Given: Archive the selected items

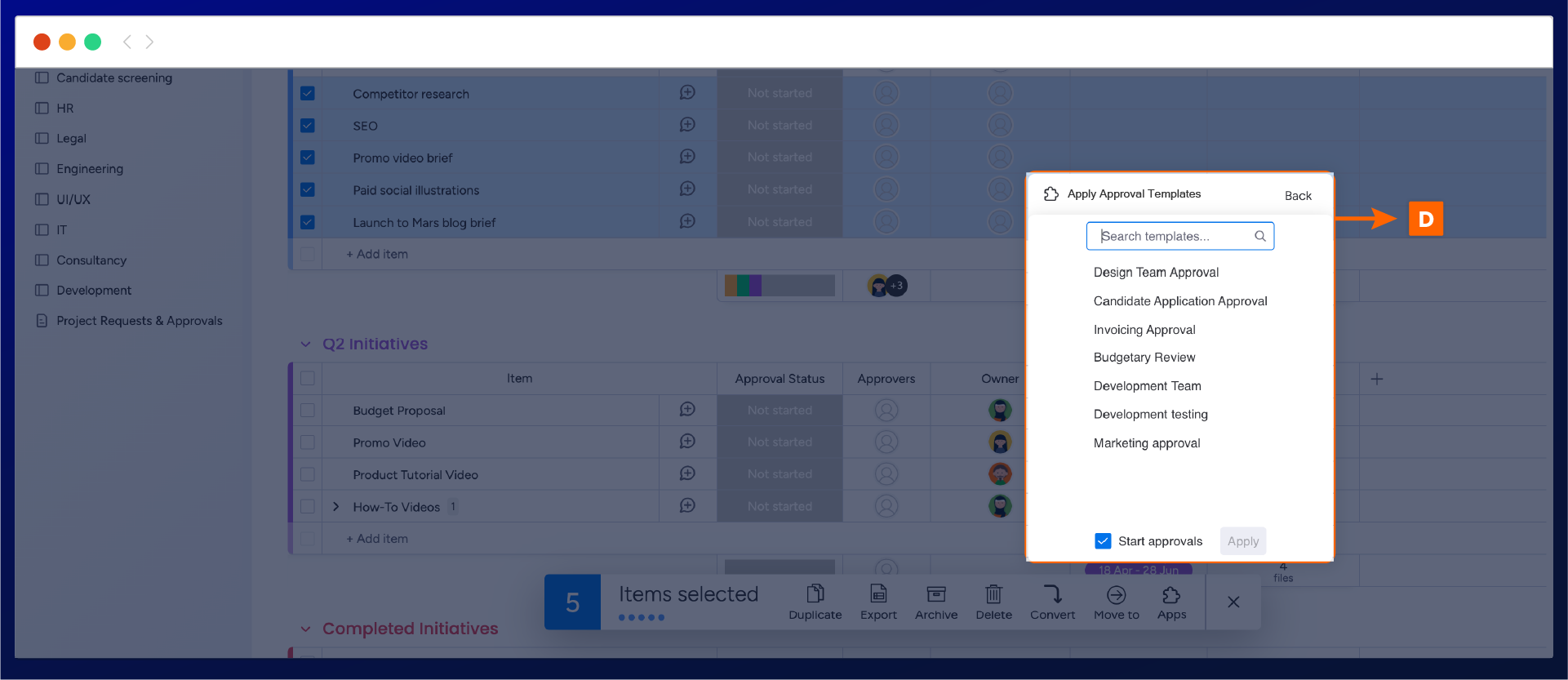Looking at the screenshot, I should point(936,594).
